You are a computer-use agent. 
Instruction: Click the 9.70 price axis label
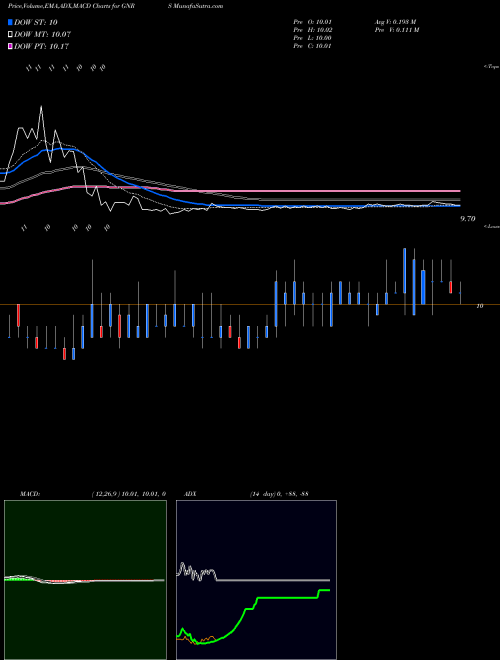(x=468, y=218)
